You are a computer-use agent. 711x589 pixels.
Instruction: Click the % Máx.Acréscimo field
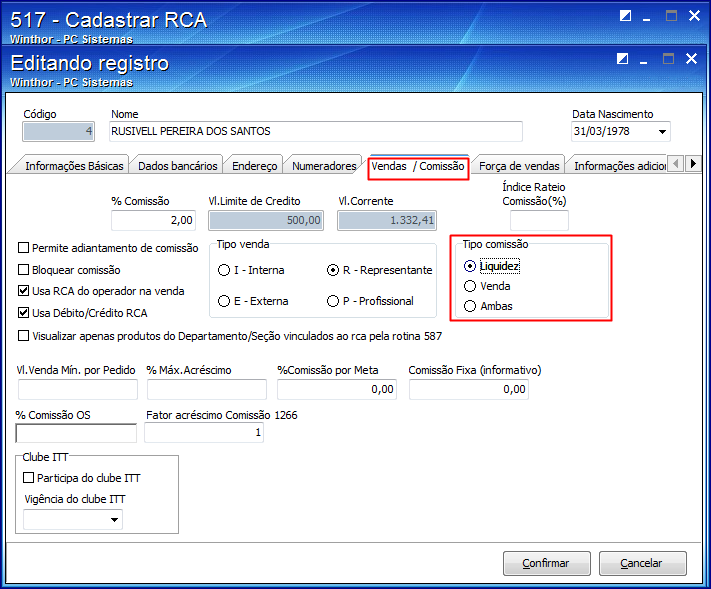pos(207,389)
